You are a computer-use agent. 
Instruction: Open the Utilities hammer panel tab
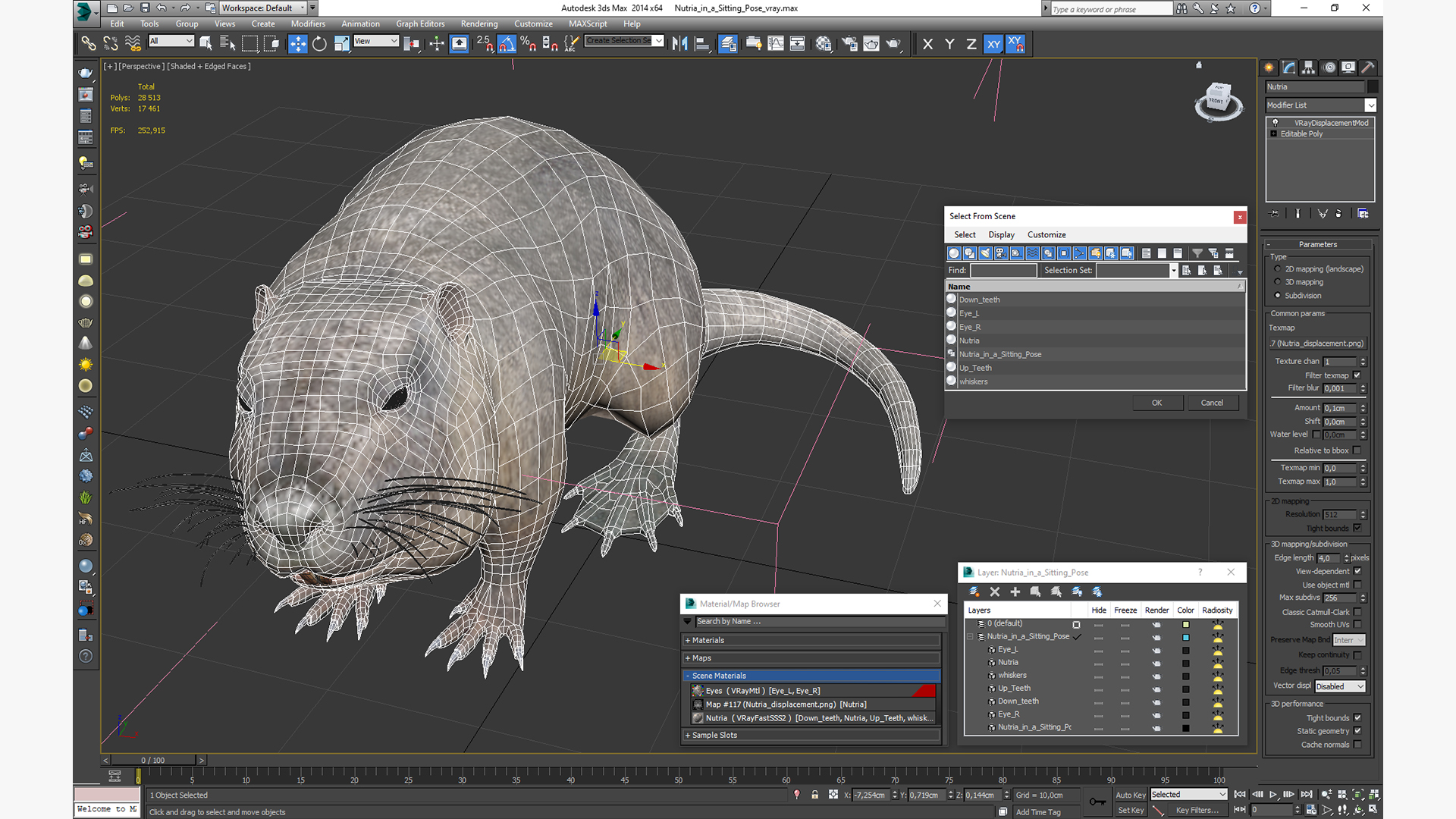[x=1368, y=67]
